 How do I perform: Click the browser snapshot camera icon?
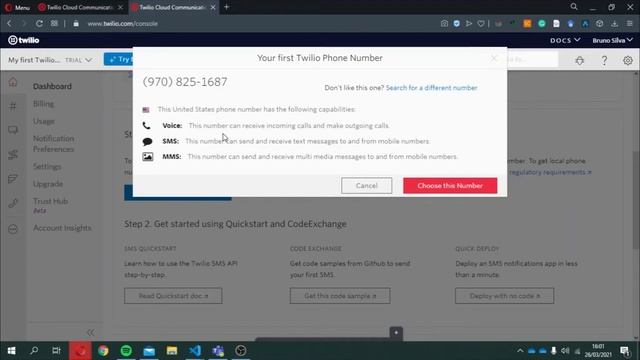[x=444, y=24]
